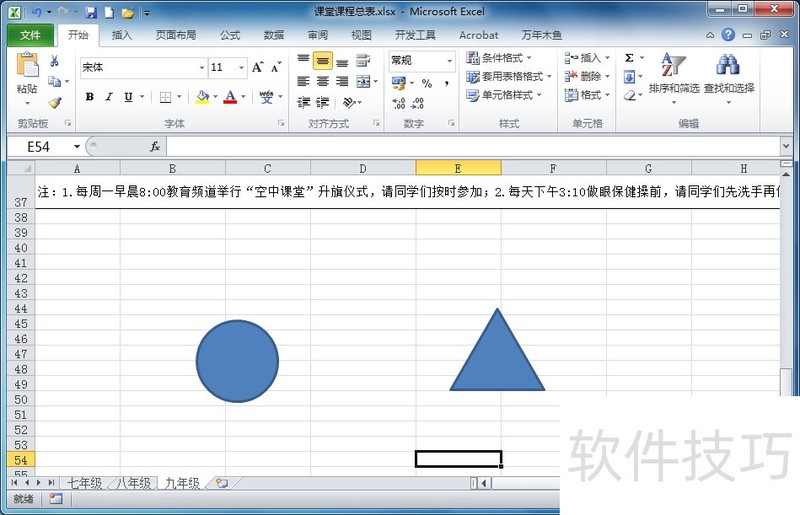Click Undo in quick access toolbar

(36, 12)
